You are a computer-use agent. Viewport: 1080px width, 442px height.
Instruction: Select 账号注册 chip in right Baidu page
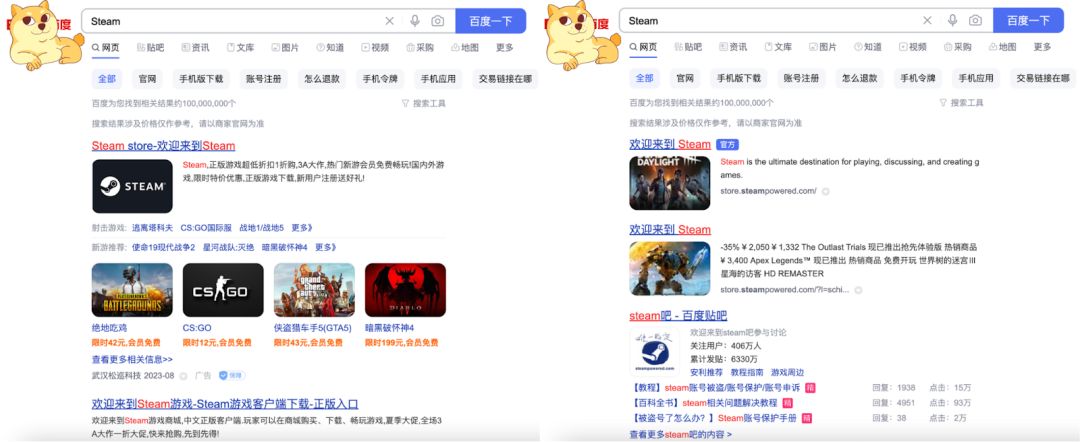tap(802, 78)
